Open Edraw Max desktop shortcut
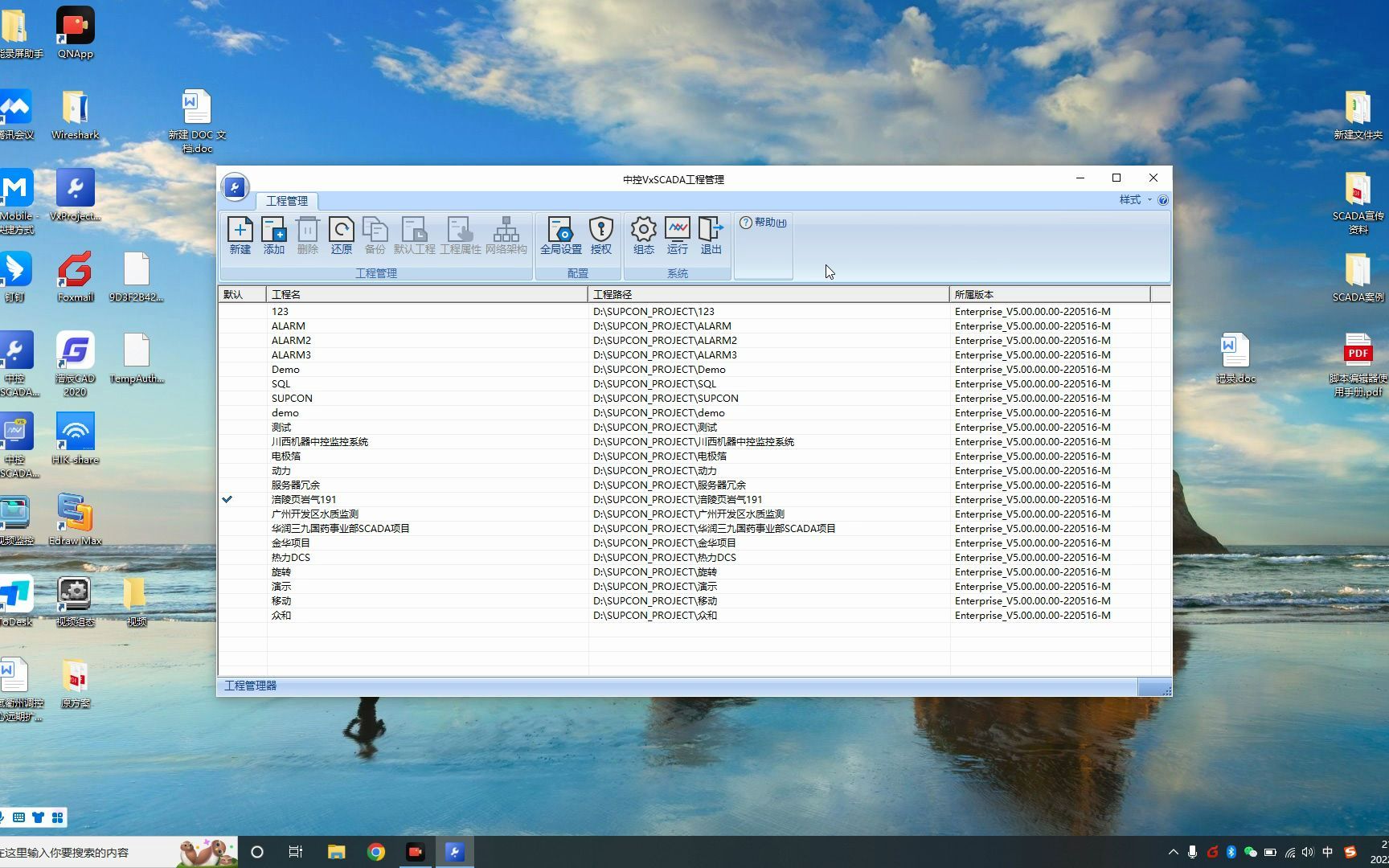The image size is (1389, 868). click(75, 520)
